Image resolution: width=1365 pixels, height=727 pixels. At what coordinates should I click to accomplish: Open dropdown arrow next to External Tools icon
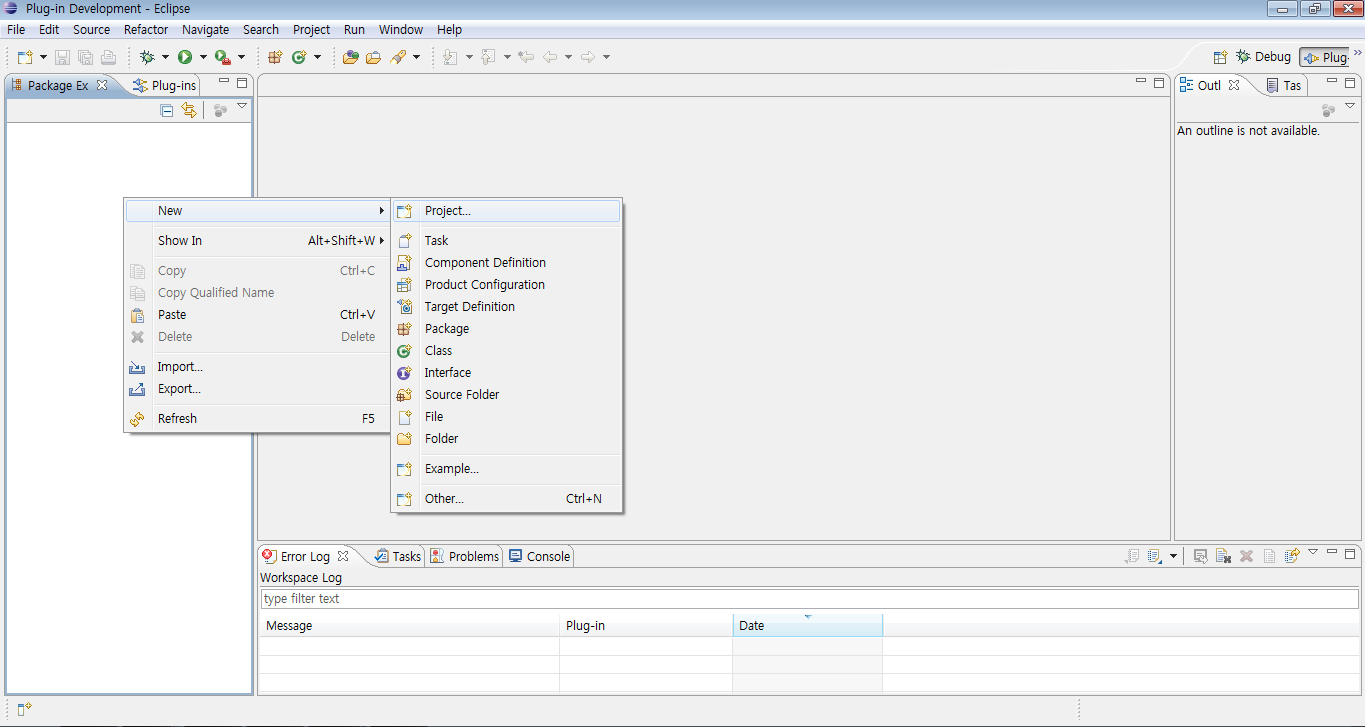click(x=241, y=57)
